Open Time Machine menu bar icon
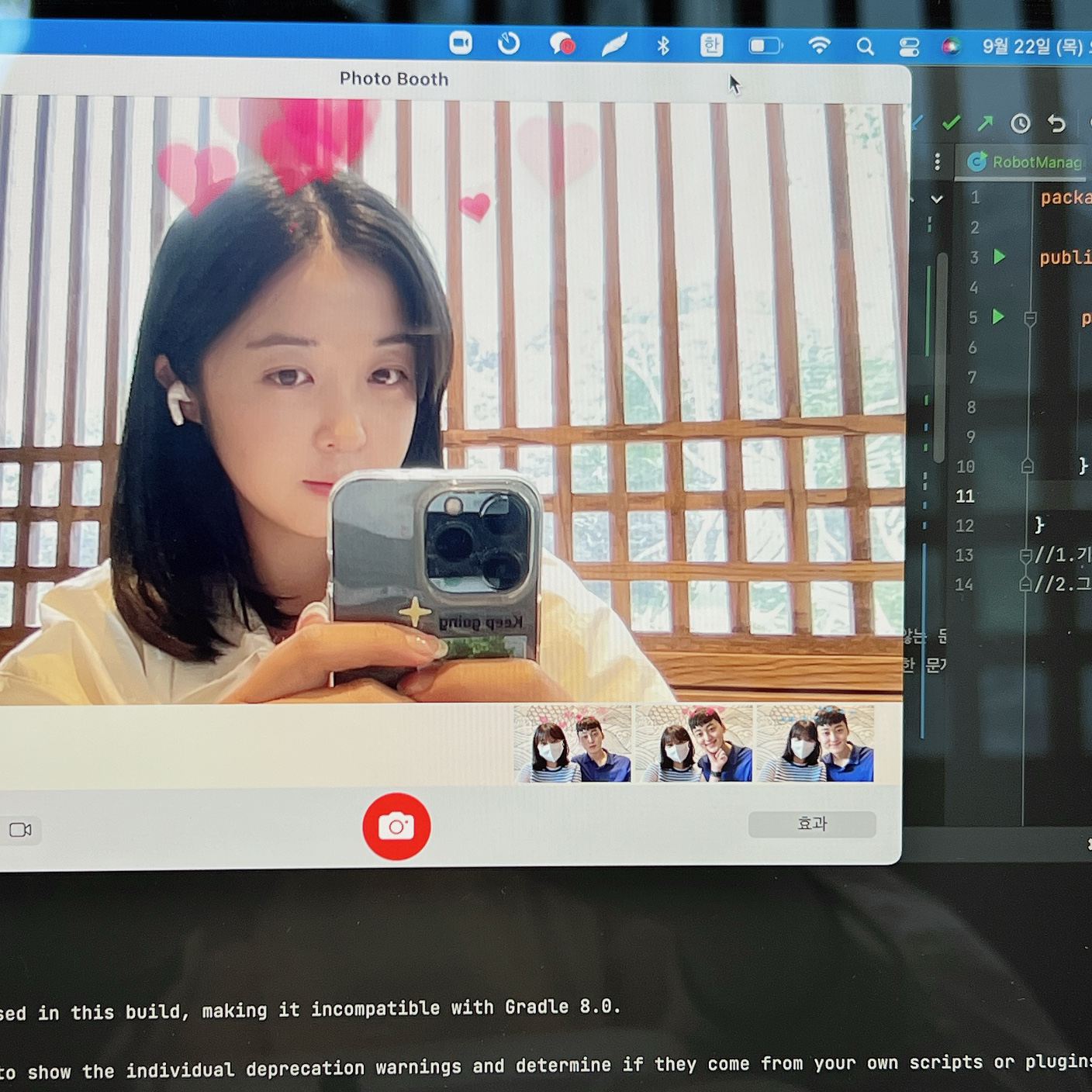 pos(509,43)
